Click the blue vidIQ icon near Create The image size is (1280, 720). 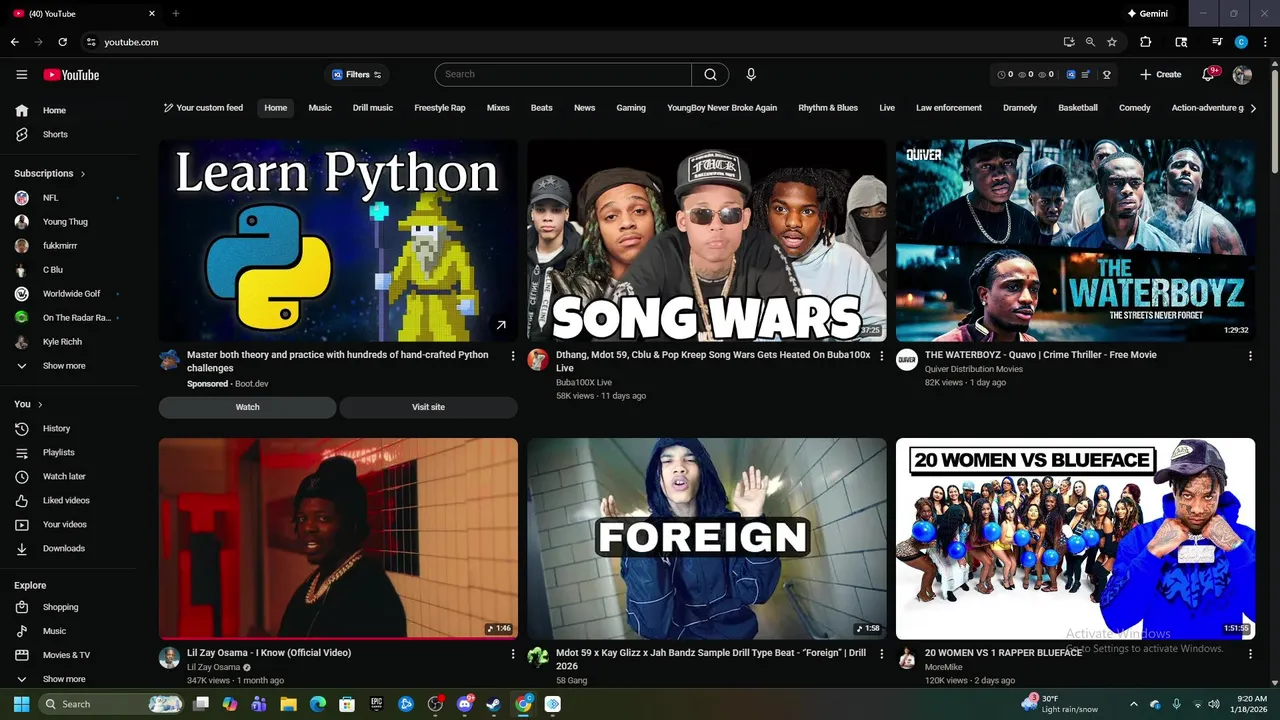point(1071,75)
